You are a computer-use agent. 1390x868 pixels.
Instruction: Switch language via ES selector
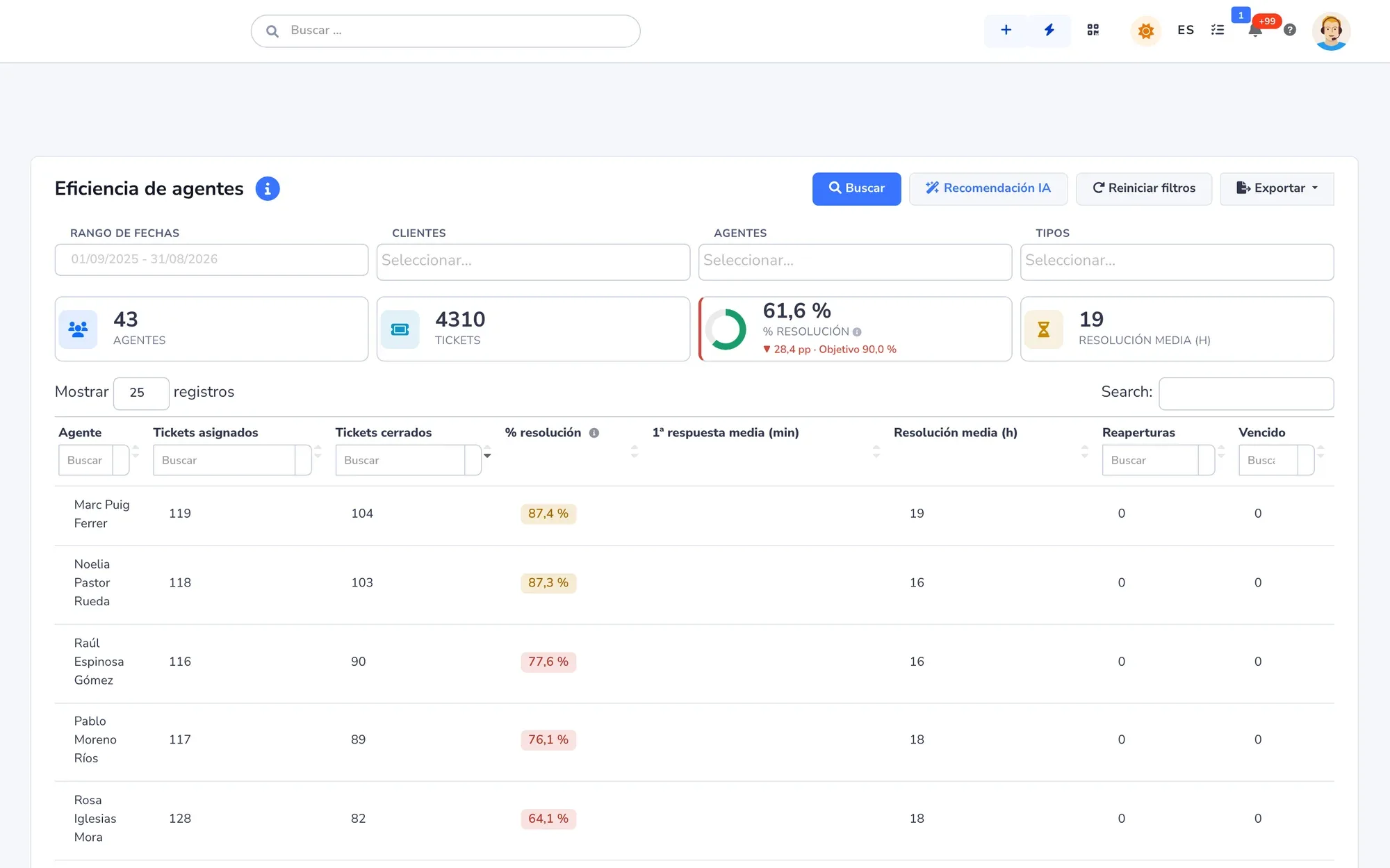(x=1186, y=30)
